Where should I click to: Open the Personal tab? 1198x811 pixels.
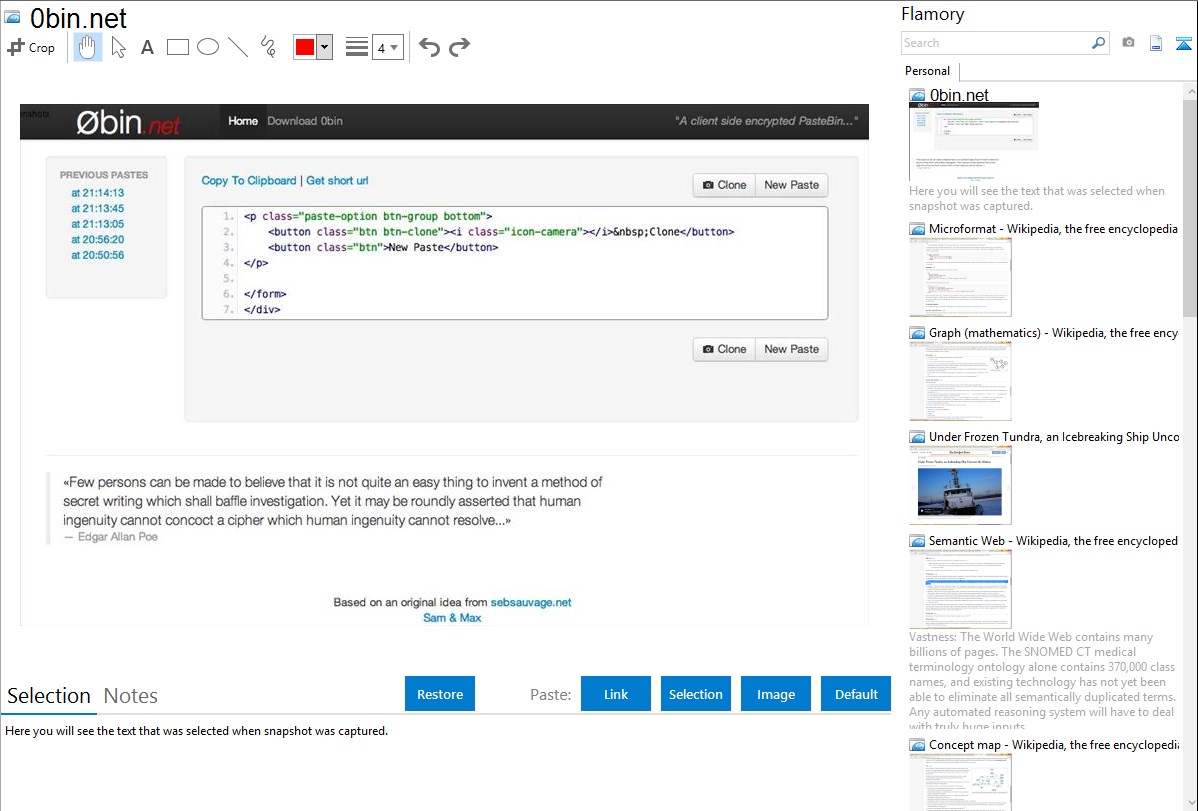click(927, 71)
